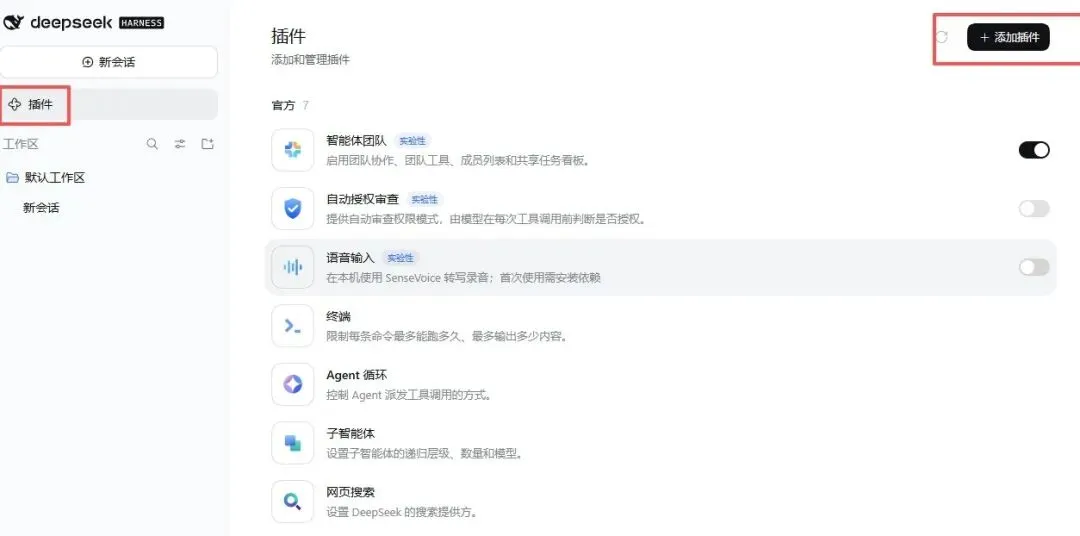
Task: Start a 新会话 from the top button
Action: click(109, 62)
